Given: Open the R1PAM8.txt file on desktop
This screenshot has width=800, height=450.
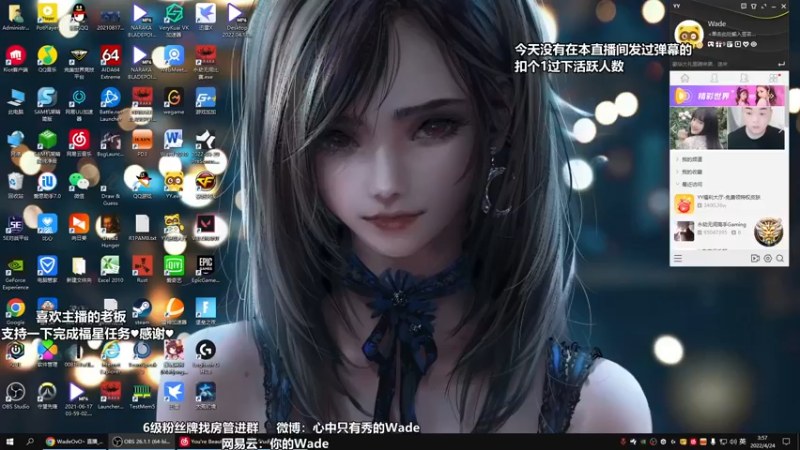Looking at the screenshot, I should (142, 228).
